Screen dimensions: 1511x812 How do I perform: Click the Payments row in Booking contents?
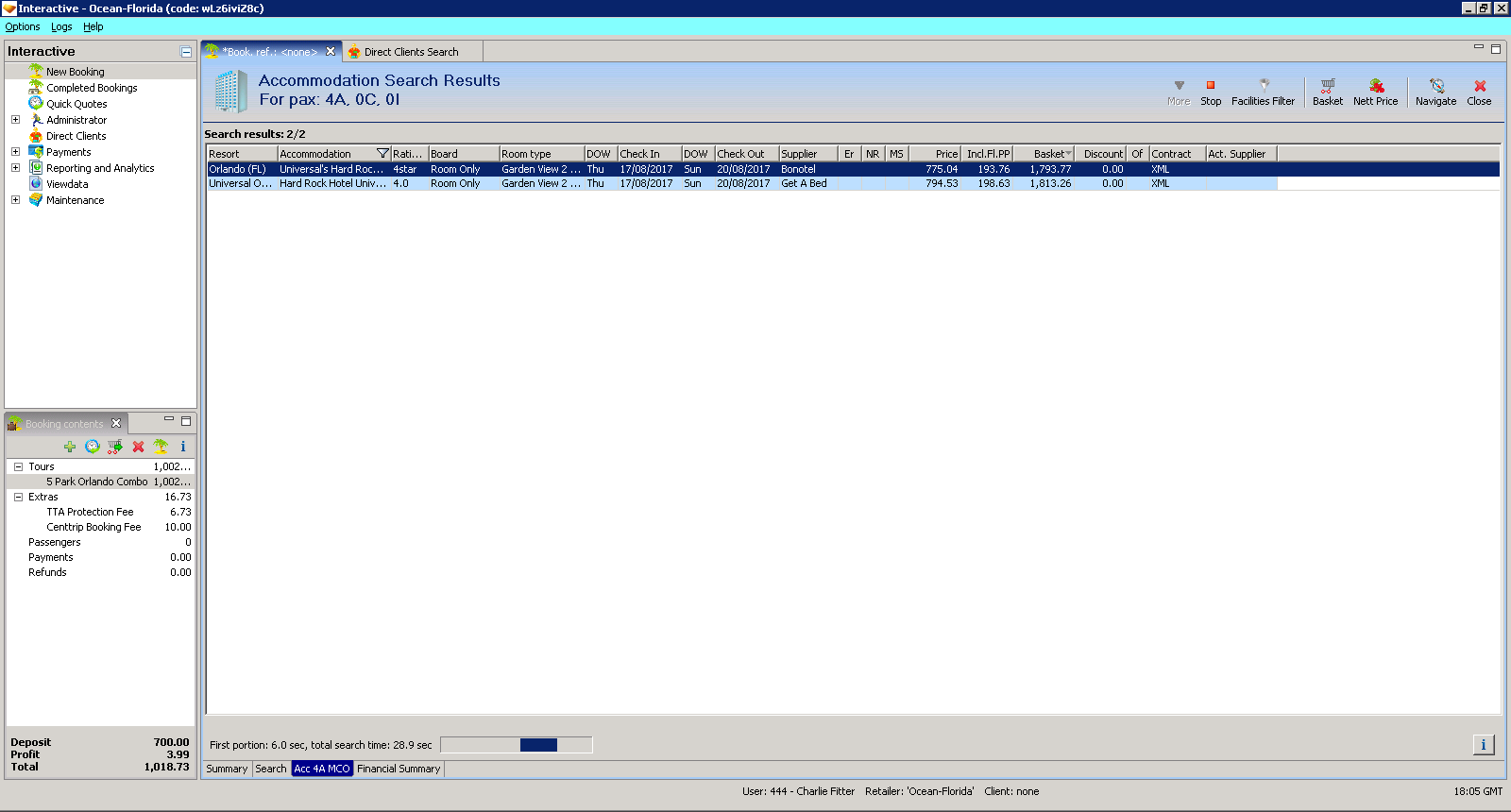pyautogui.click(x=100, y=557)
